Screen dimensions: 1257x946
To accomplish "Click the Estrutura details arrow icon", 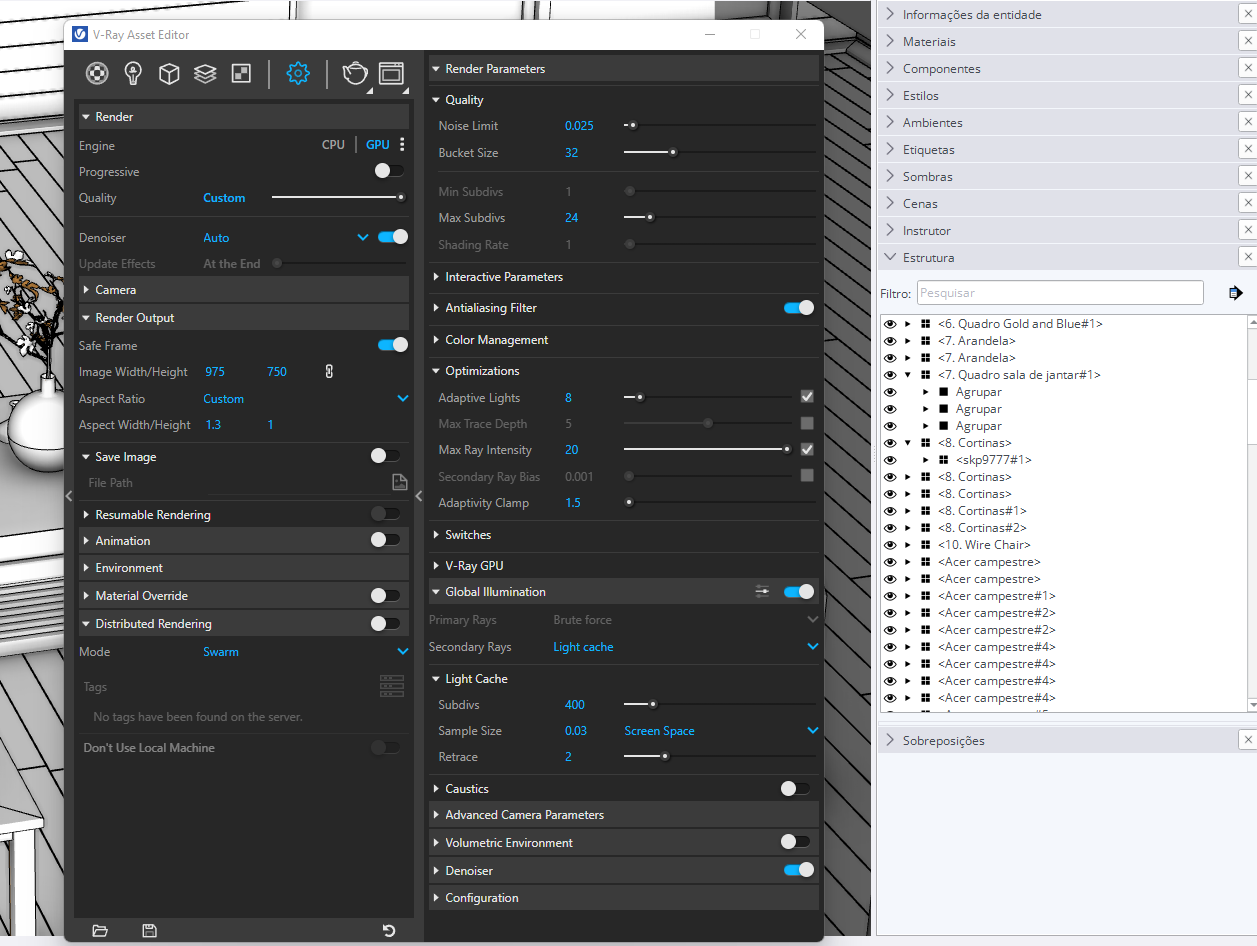I will click(1235, 293).
